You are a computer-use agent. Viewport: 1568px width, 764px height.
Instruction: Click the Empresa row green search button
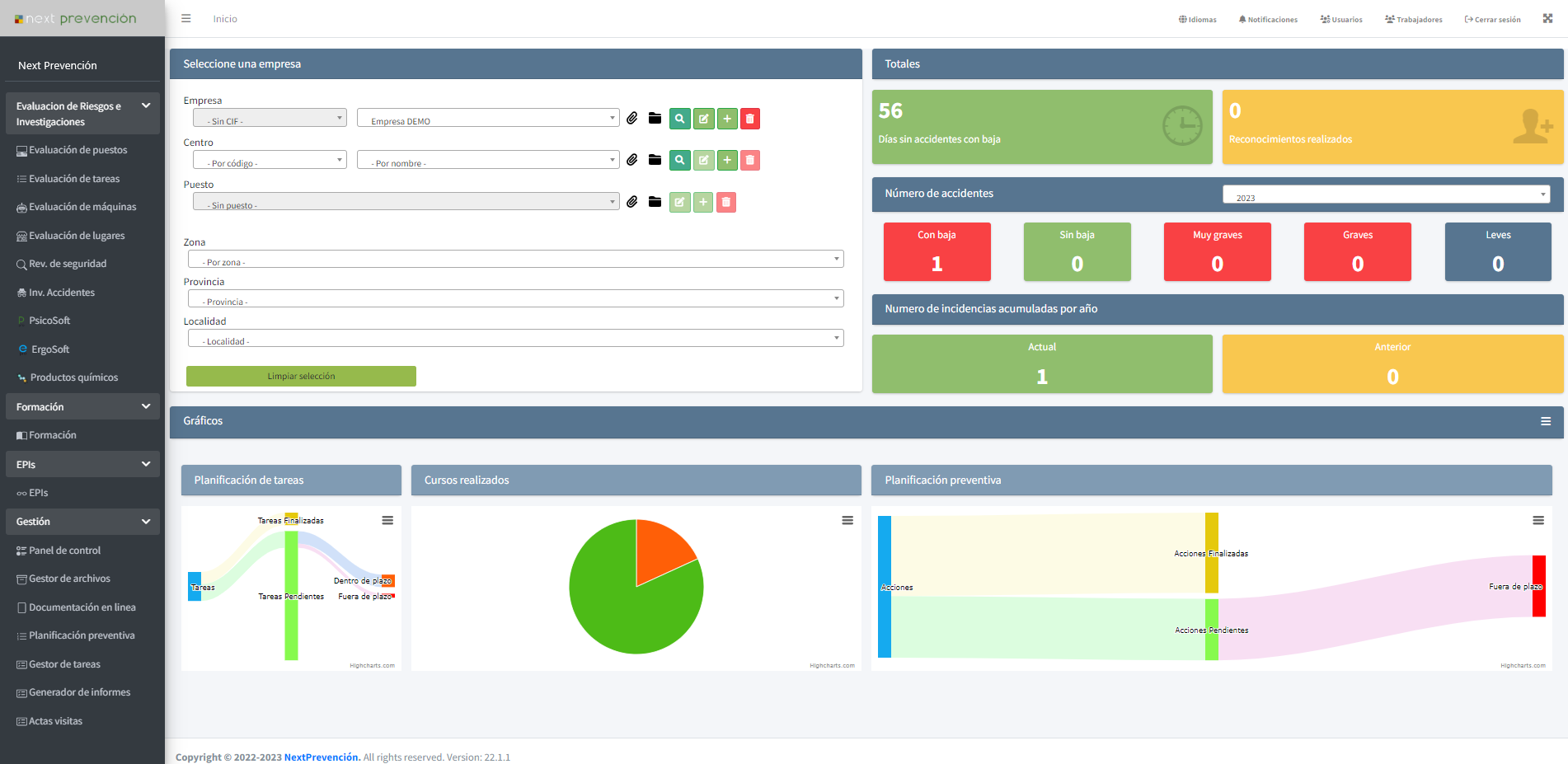pos(680,119)
